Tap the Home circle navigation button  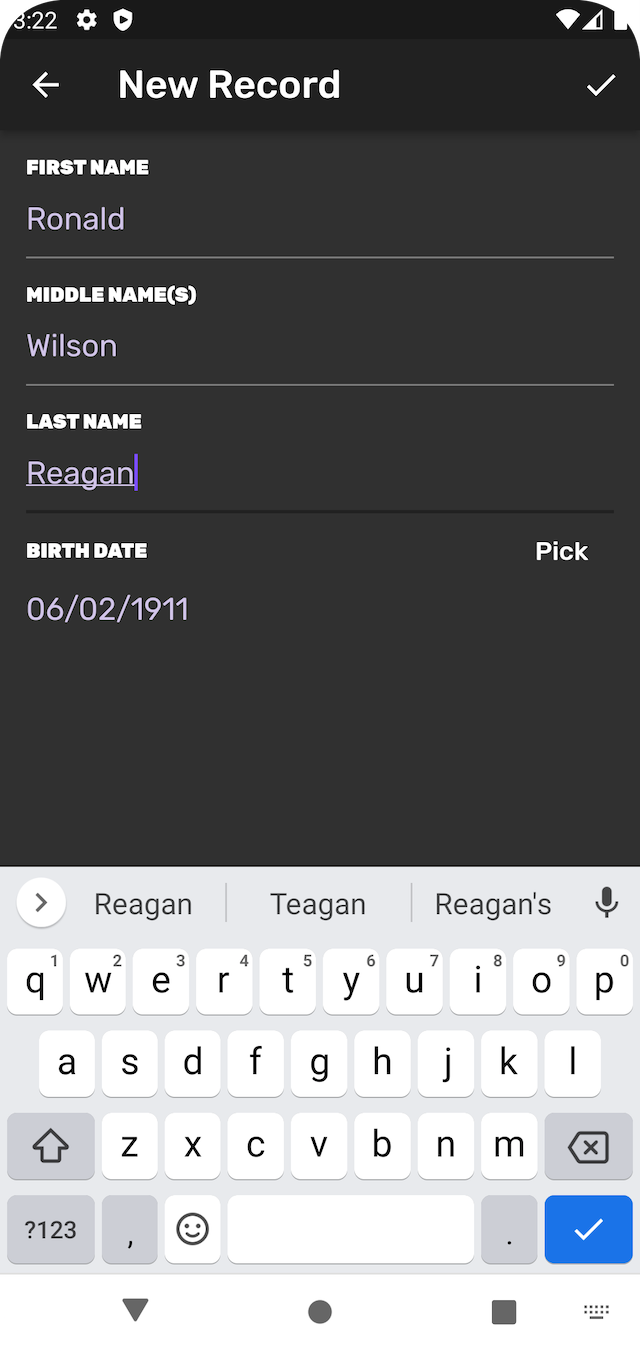pos(320,1311)
